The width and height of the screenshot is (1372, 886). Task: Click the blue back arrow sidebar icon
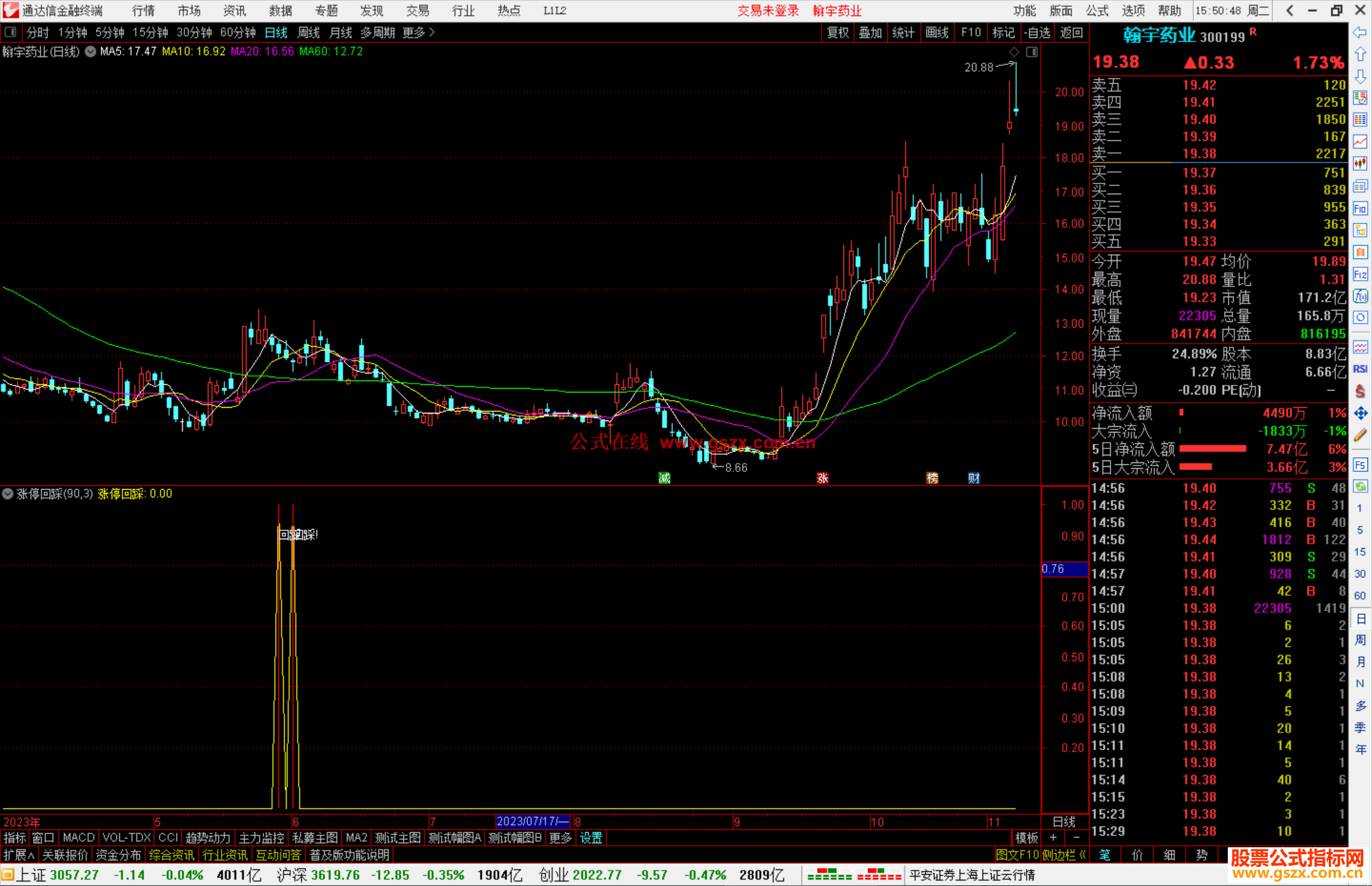(1360, 32)
